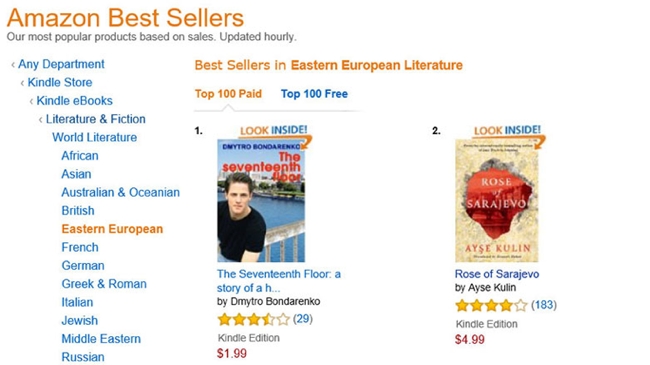Viewport: 650px width, 365px height.
Task: Open Rose of Sarajevo cover image
Action: tap(497, 200)
